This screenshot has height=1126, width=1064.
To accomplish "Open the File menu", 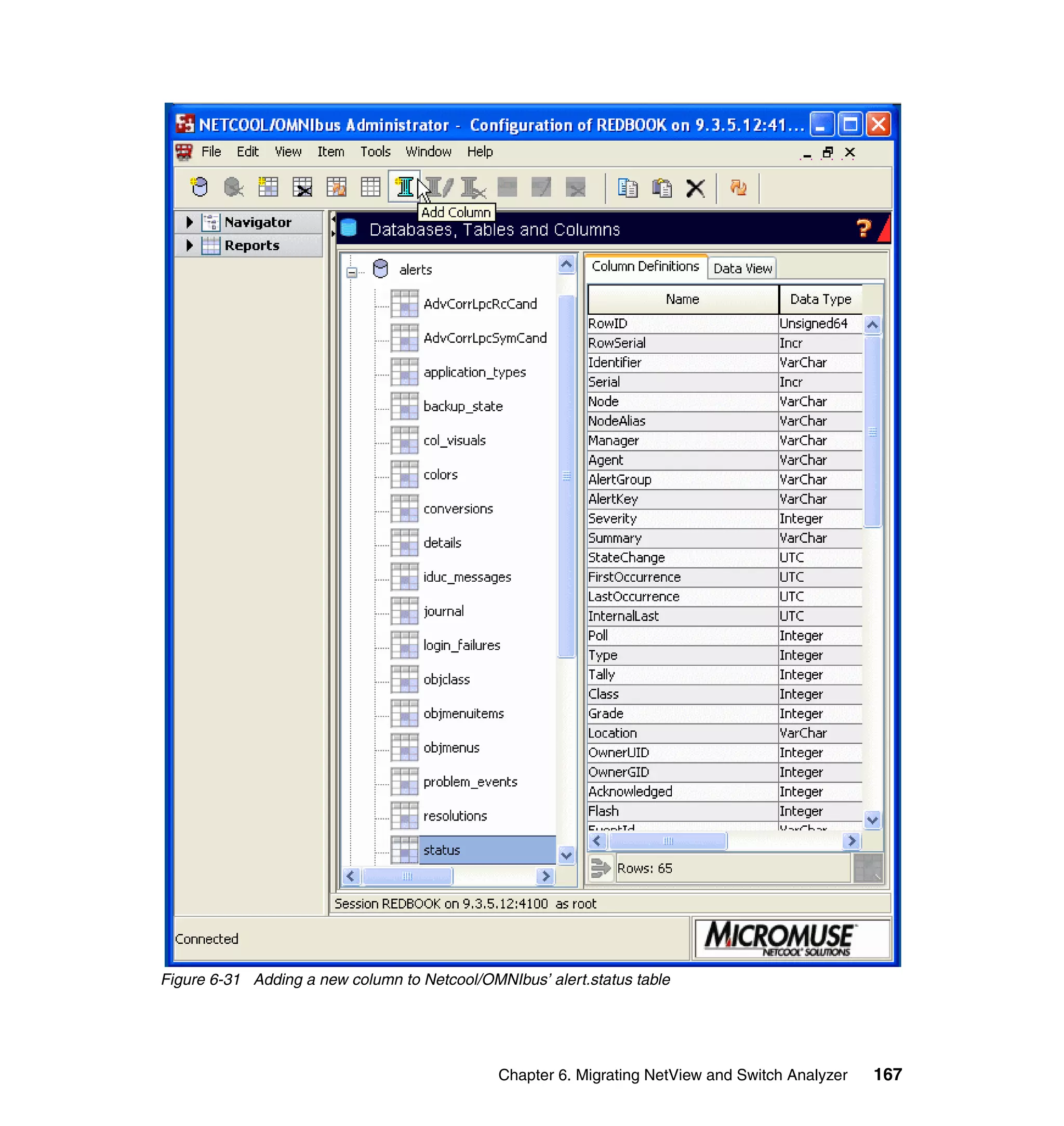I will (211, 152).
